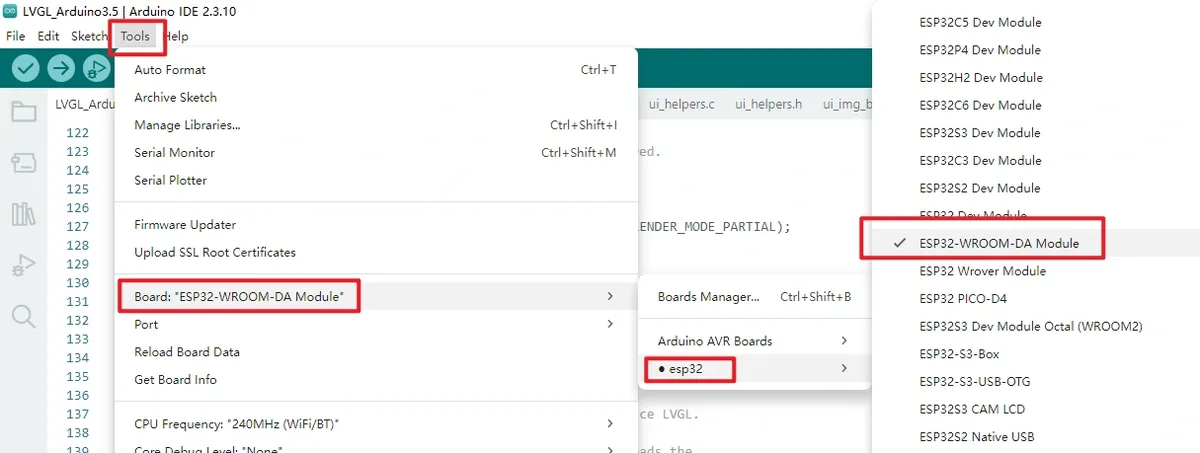Image resolution: width=1200 pixels, height=453 pixels.
Task: Click the Upload arrow toolbar button
Action: [x=61, y=68]
